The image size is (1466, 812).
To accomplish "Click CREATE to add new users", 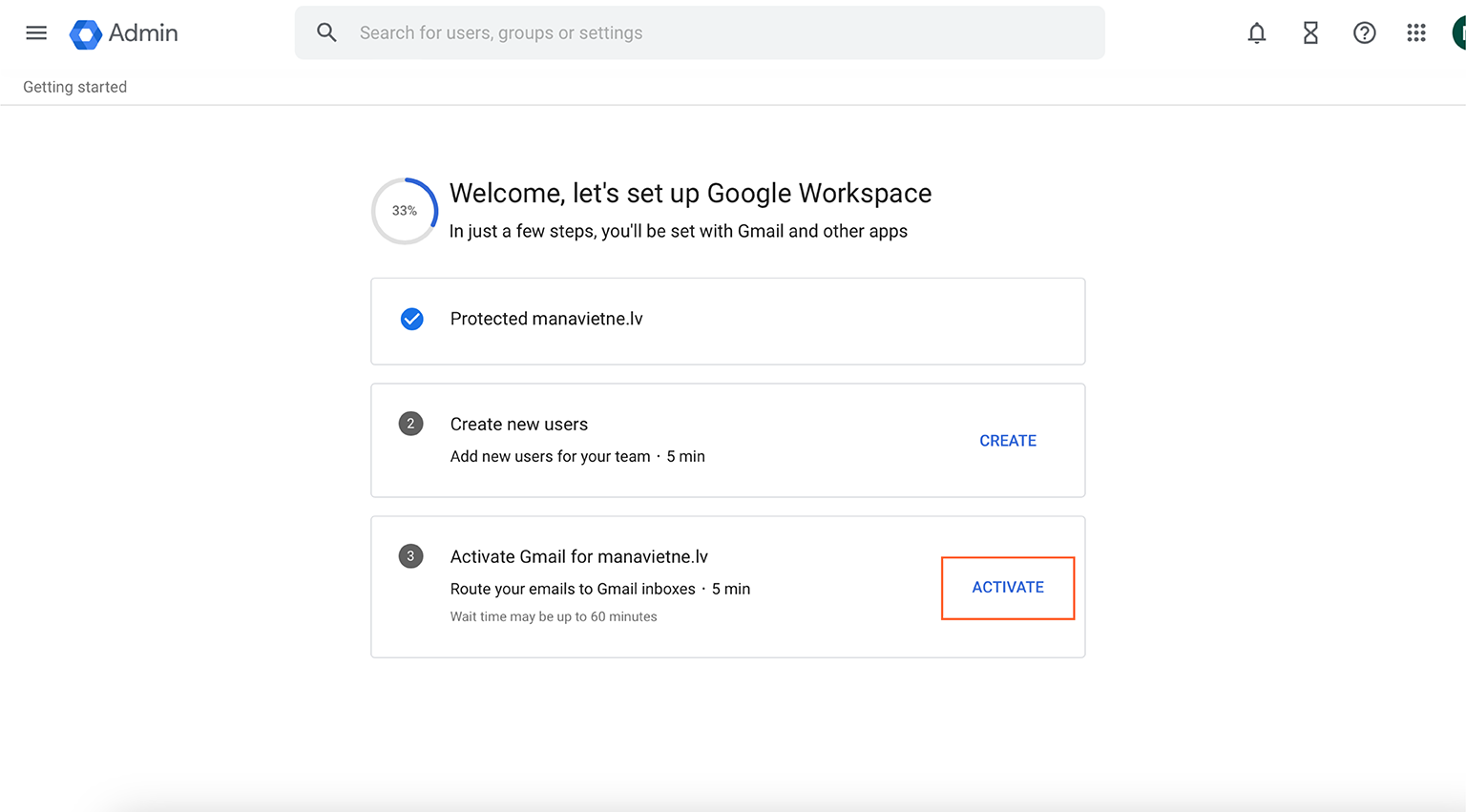I will (1008, 441).
